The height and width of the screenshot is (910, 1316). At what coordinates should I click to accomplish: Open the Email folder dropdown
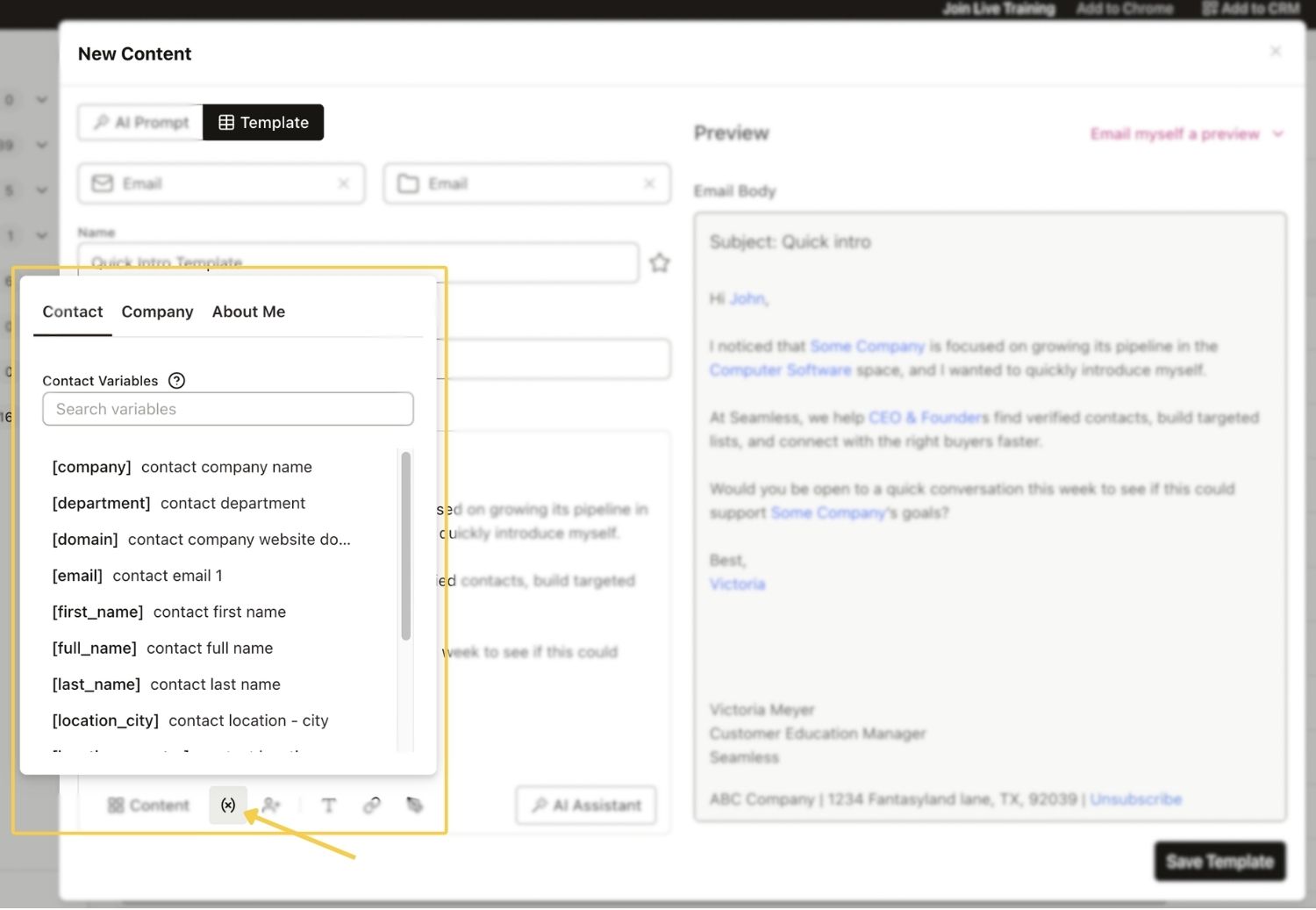click(527, 183)
